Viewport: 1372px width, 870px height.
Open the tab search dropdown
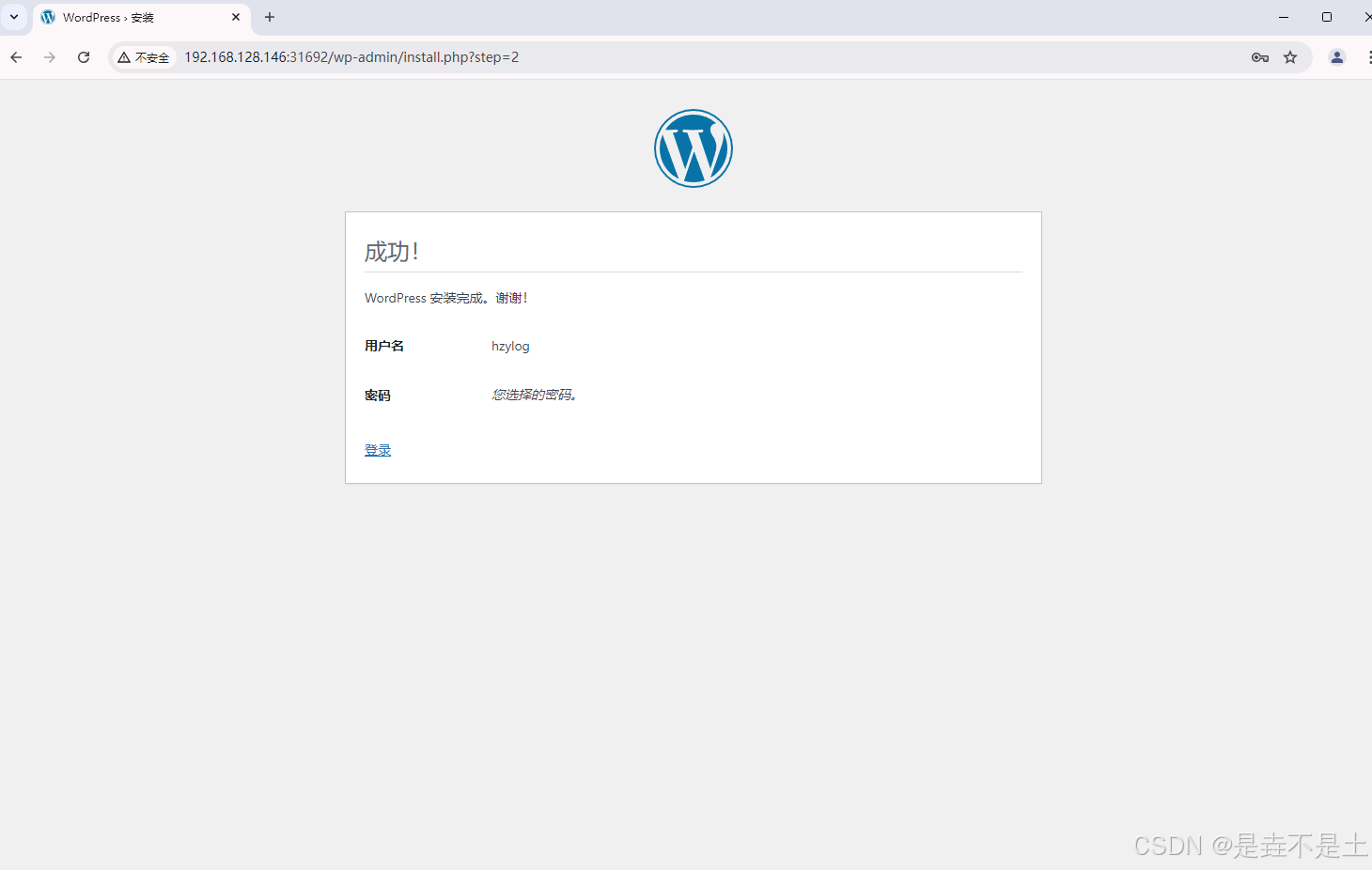pos(14,17)
